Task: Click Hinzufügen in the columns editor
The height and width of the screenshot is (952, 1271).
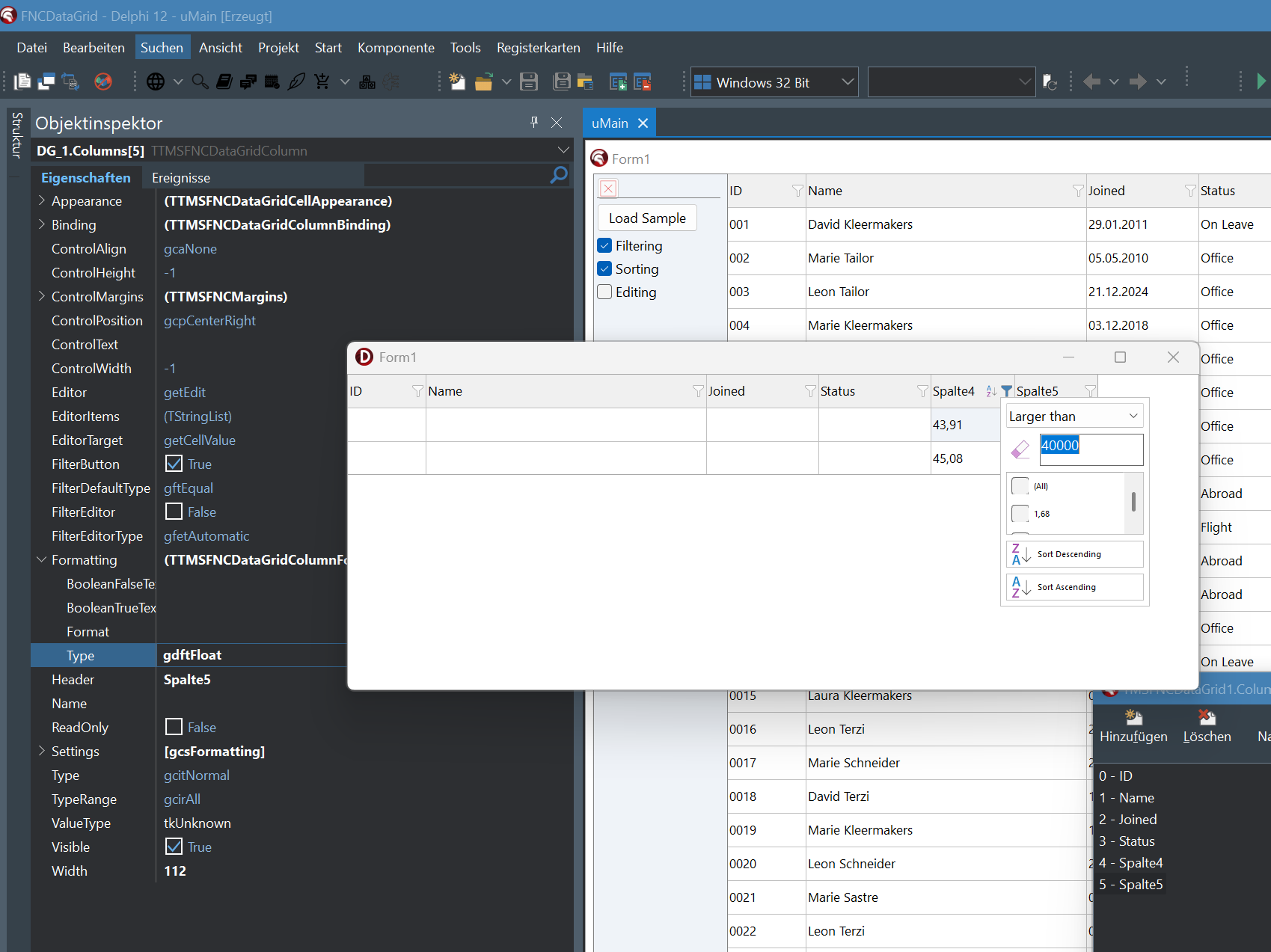Action: [x=1133, y=726]
